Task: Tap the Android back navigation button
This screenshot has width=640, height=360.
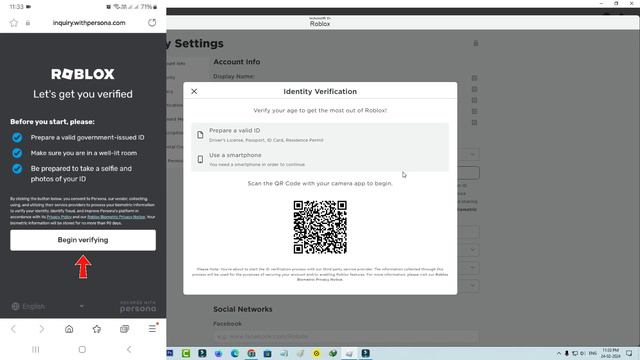Action: [129, 349]
